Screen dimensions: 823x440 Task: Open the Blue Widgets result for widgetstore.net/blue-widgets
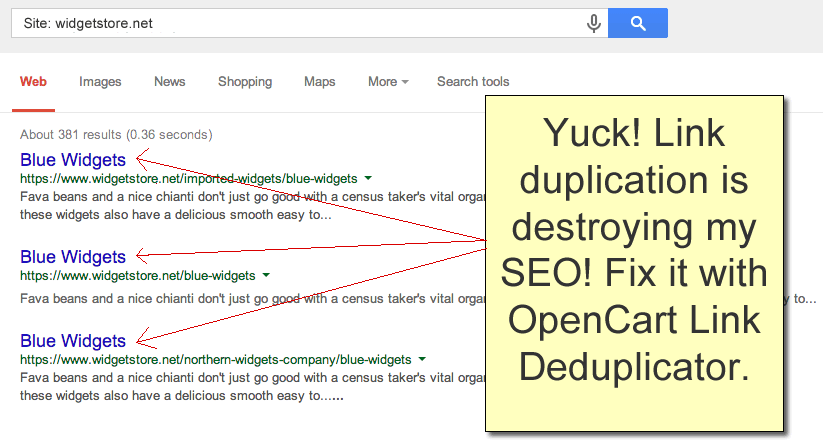pos(73,257)
